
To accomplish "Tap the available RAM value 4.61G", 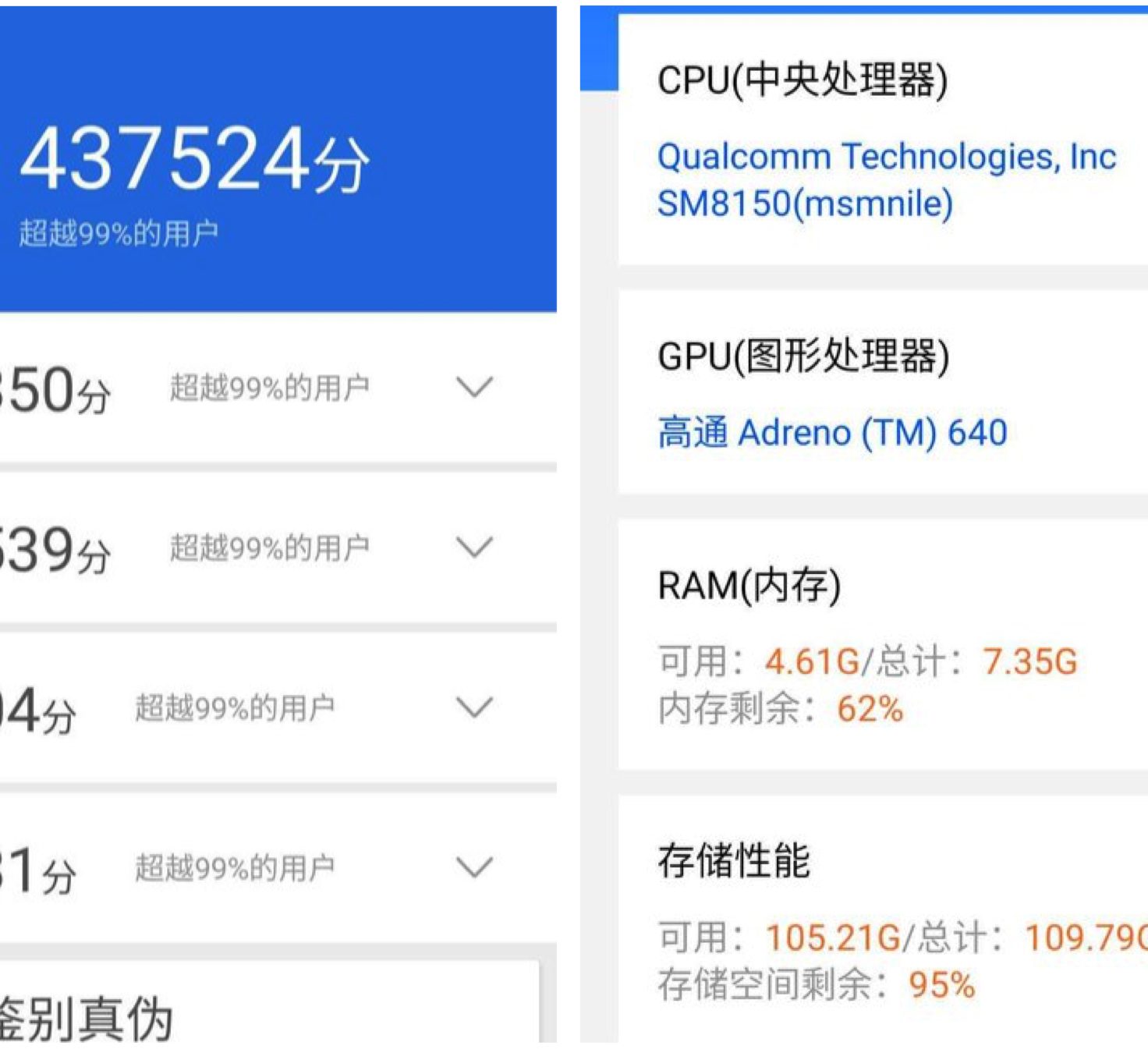I will (x=811, y=662).
